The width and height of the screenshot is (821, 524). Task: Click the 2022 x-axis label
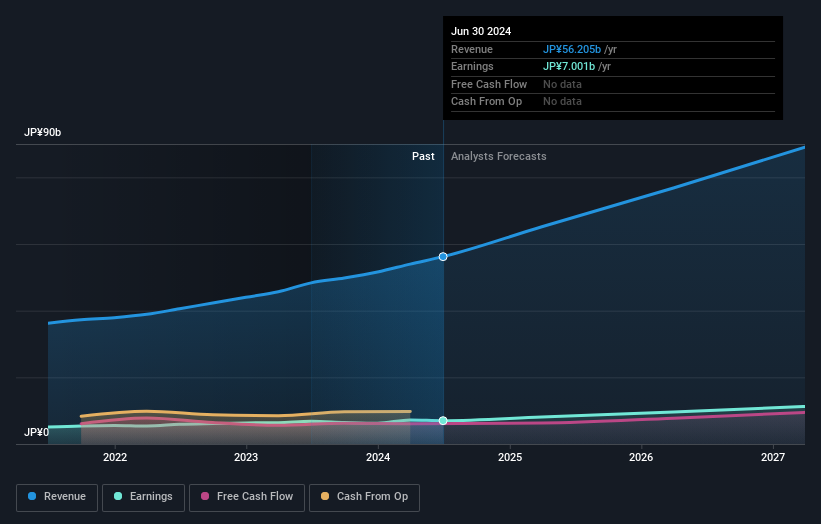(x=115, y=458)
